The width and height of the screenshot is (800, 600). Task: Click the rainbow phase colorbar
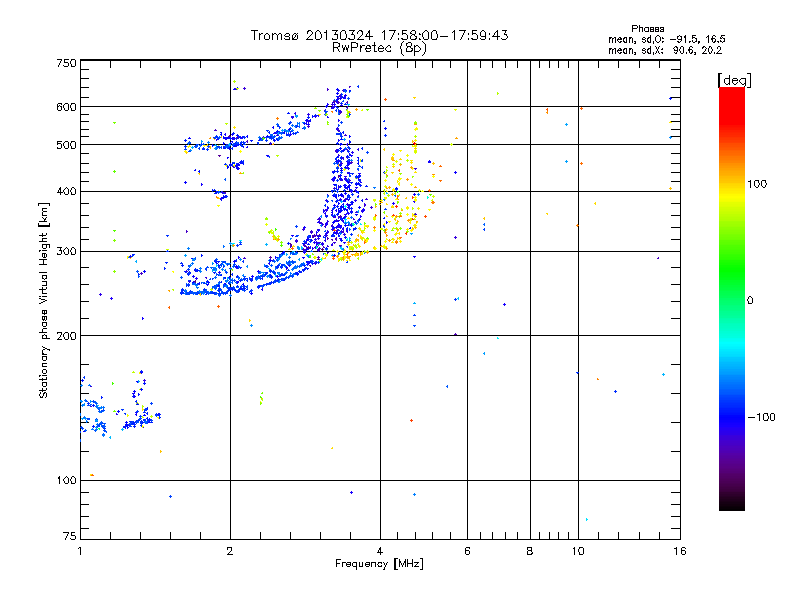[732, 299]
